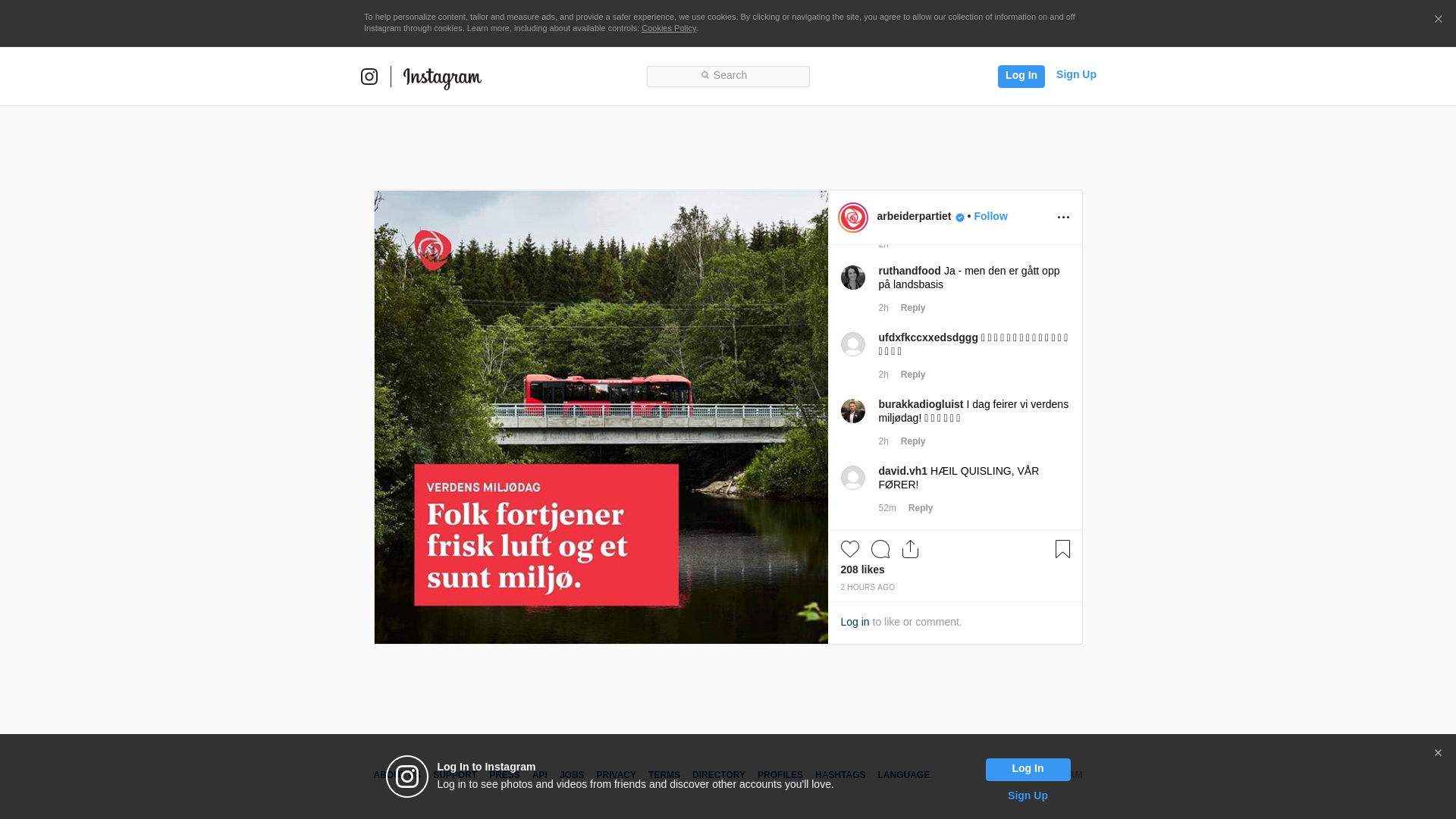Screen dimensions: 1456x819
Task: Open the HASHTAGS footer item
Action: (839, 775)
